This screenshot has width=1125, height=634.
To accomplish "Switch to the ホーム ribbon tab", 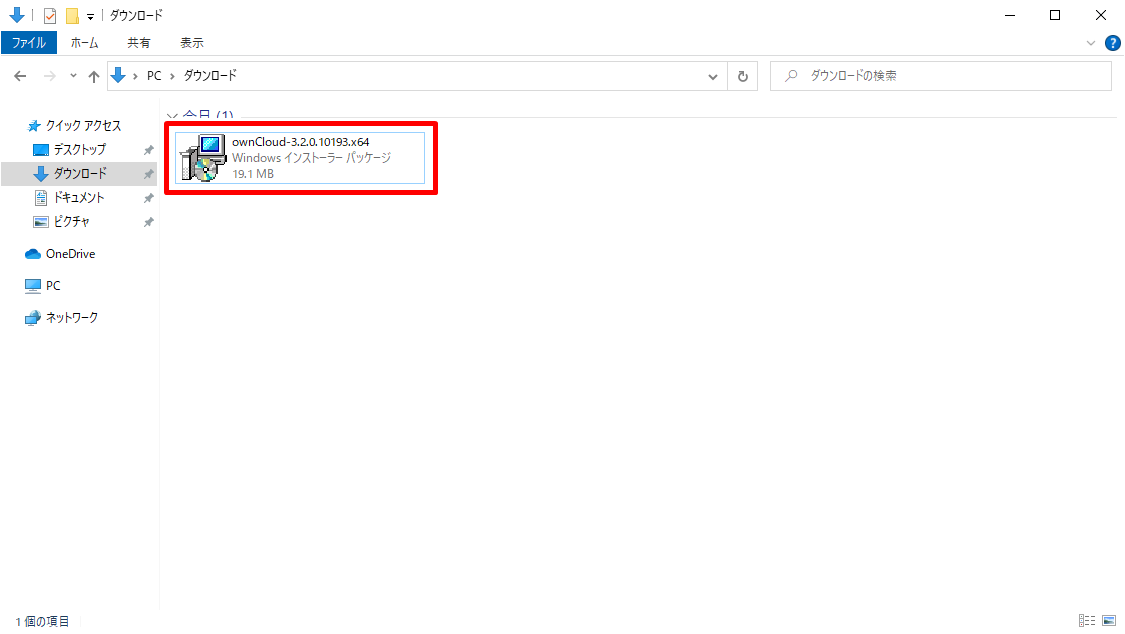I will 84,43.
